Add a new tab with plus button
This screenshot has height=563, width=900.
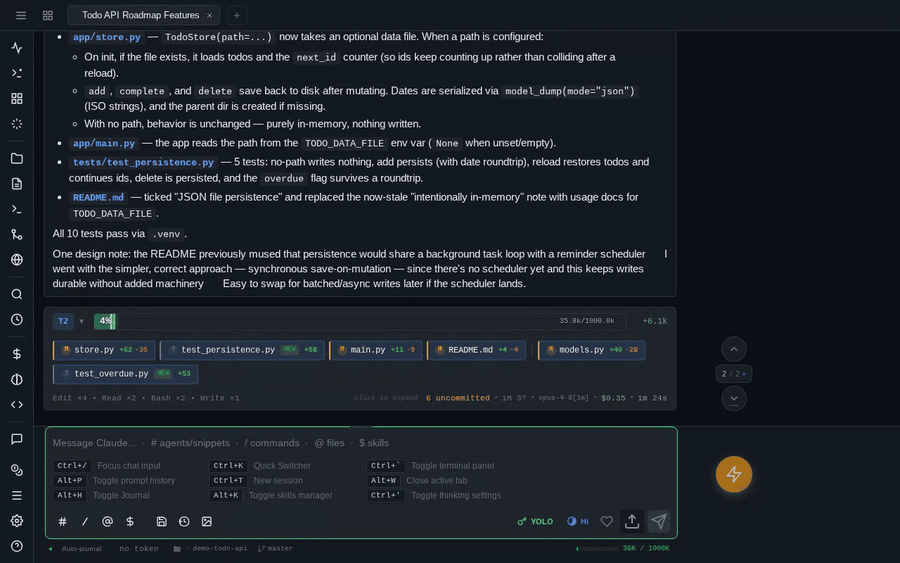click(236, 15)
